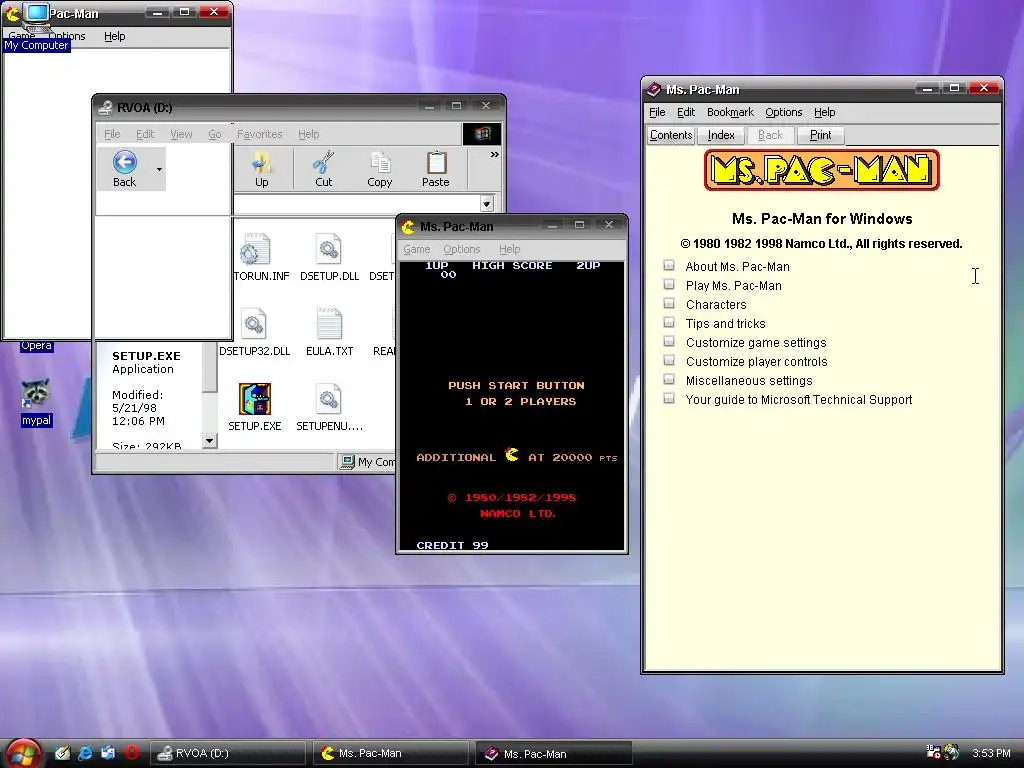
Task: Click the Ms. Pac-Man logo banner
Action: tap(822, 170)
